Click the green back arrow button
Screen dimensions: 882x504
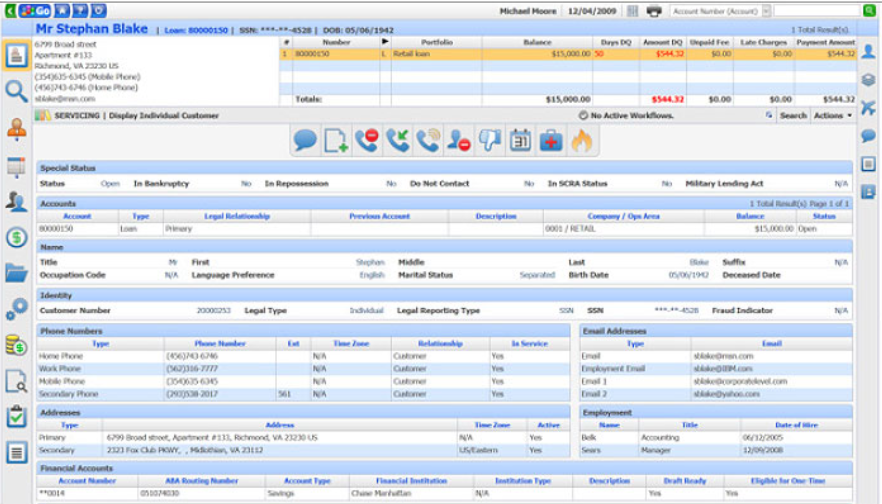tap(10, 11)
